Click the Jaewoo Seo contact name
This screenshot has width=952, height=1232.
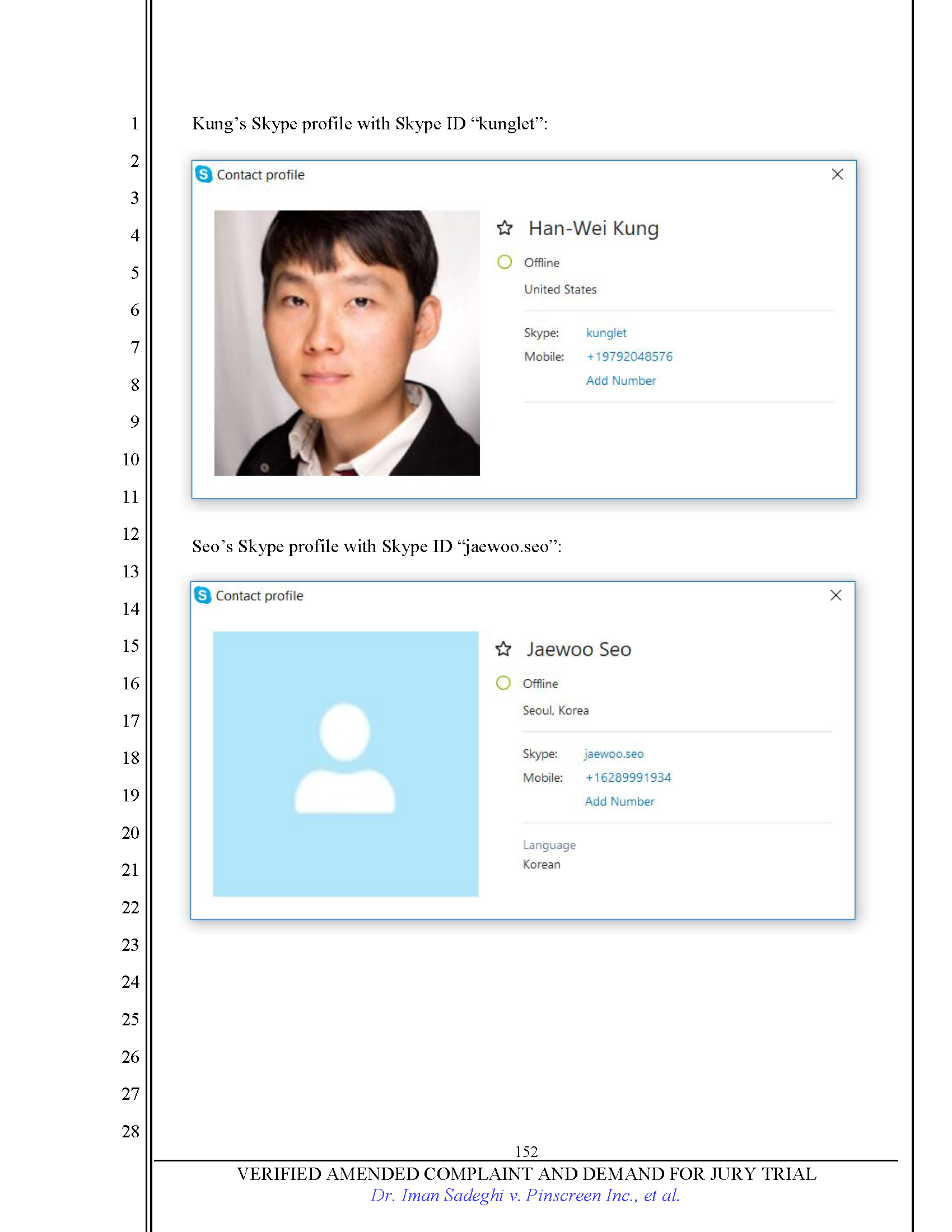tap(578, 649)
